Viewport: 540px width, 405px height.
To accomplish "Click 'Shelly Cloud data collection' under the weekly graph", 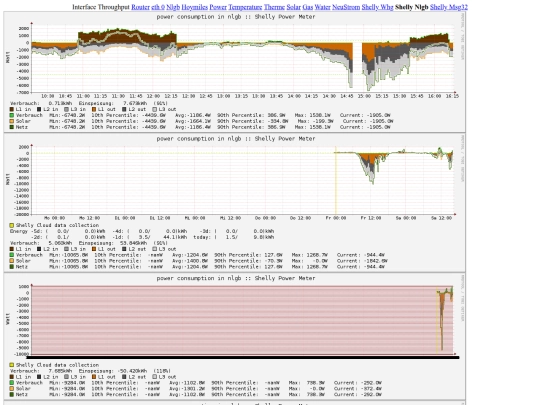I will tap(57, 225).
